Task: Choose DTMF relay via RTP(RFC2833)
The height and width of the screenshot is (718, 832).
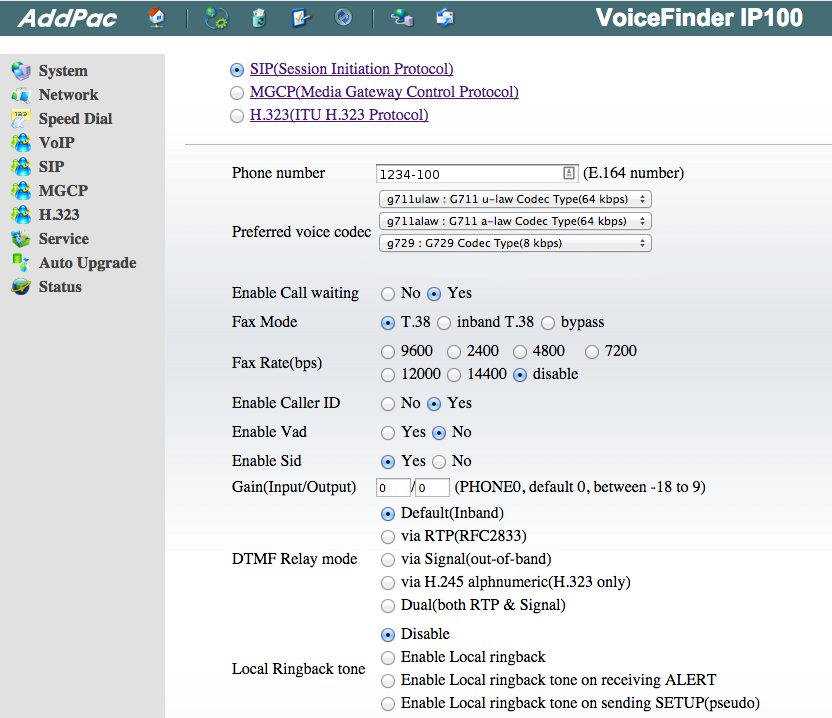Action: (388, 536)
